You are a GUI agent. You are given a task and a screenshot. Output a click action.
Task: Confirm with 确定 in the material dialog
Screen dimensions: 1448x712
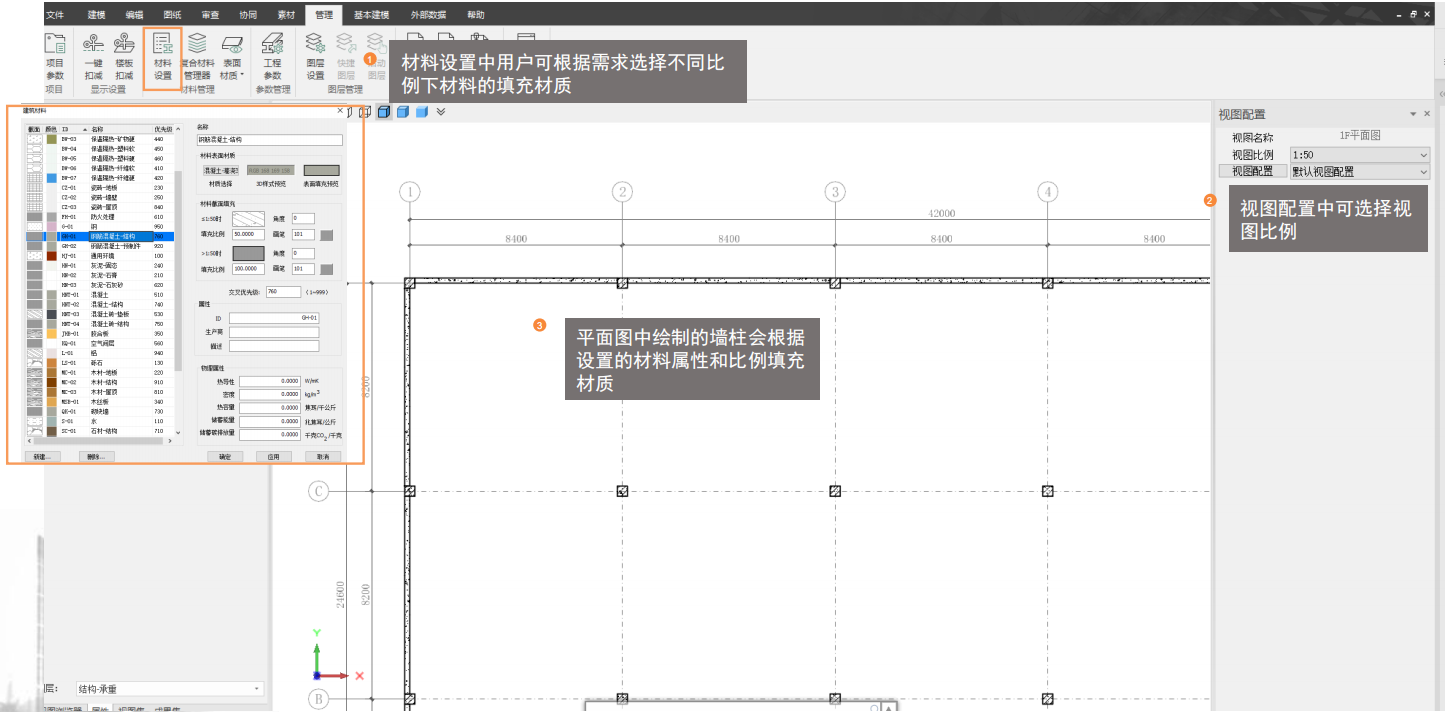[225, 456]
